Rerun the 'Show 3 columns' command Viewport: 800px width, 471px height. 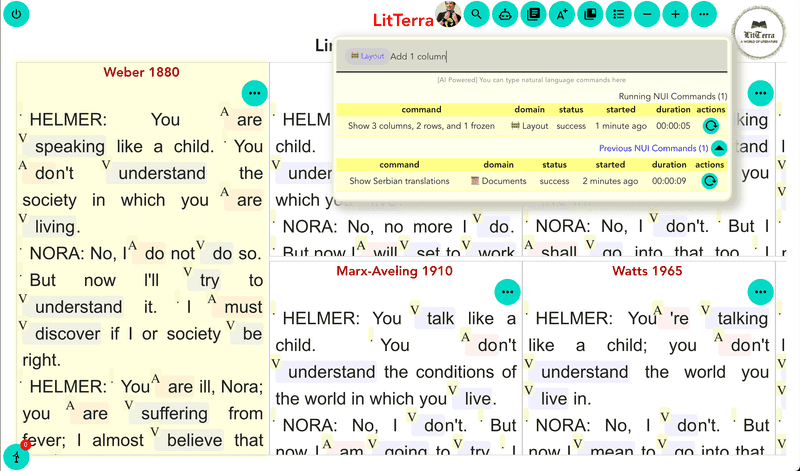pos(710,126)
